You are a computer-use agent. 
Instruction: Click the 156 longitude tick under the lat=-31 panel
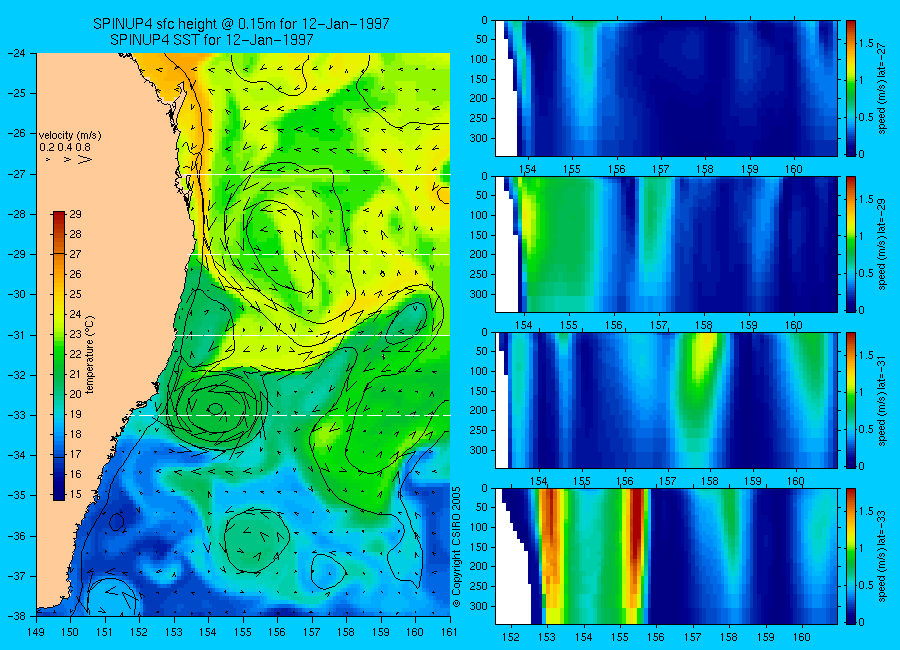624,481
